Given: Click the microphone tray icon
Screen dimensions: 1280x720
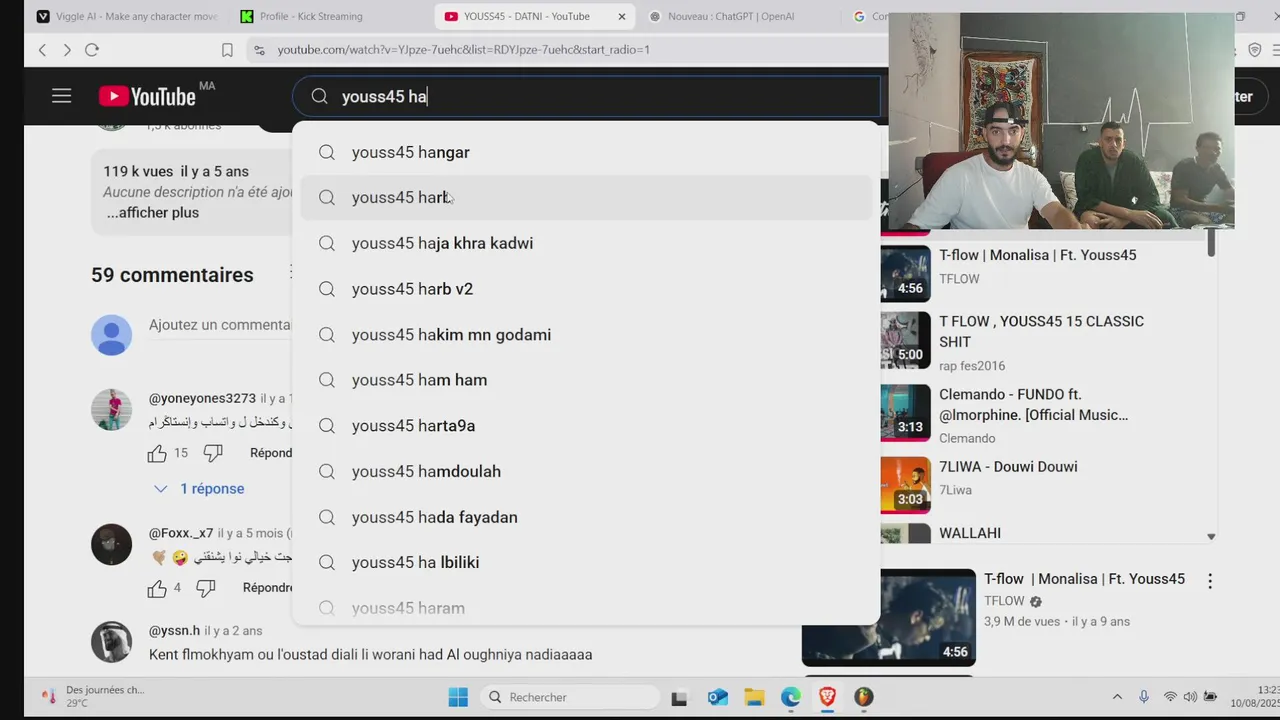Looking at the screenshot, I should click(x=1144, y=697).
